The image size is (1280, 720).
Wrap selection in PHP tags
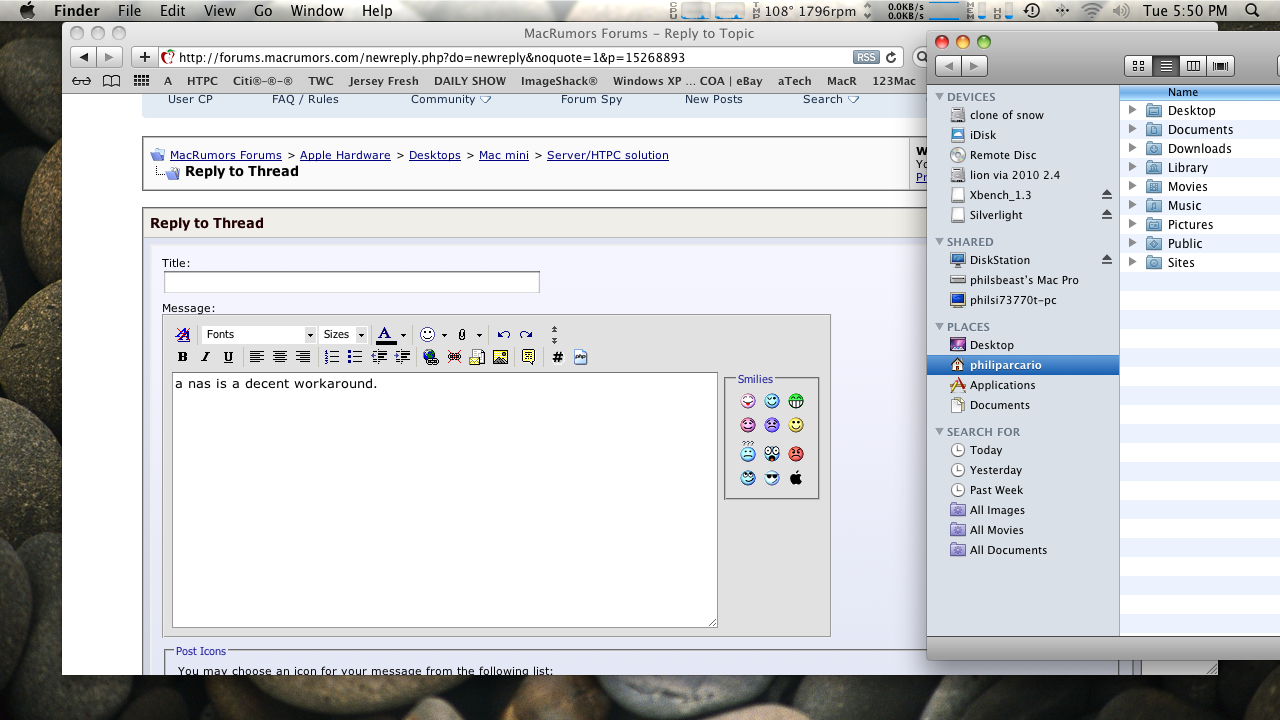click(580, 357)
